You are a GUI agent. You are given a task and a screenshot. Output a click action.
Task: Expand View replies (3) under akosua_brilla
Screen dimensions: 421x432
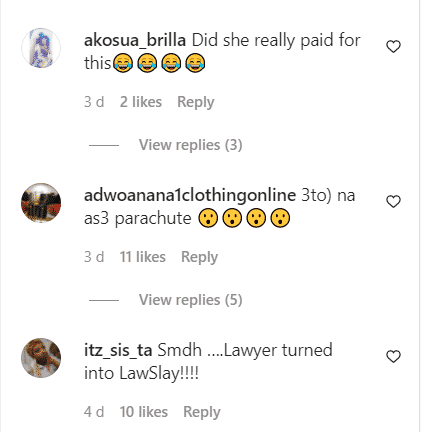(190, 145)
